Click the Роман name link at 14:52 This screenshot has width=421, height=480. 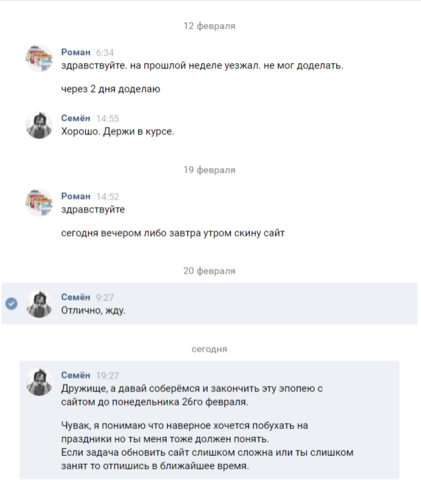[x=76, y=196]
